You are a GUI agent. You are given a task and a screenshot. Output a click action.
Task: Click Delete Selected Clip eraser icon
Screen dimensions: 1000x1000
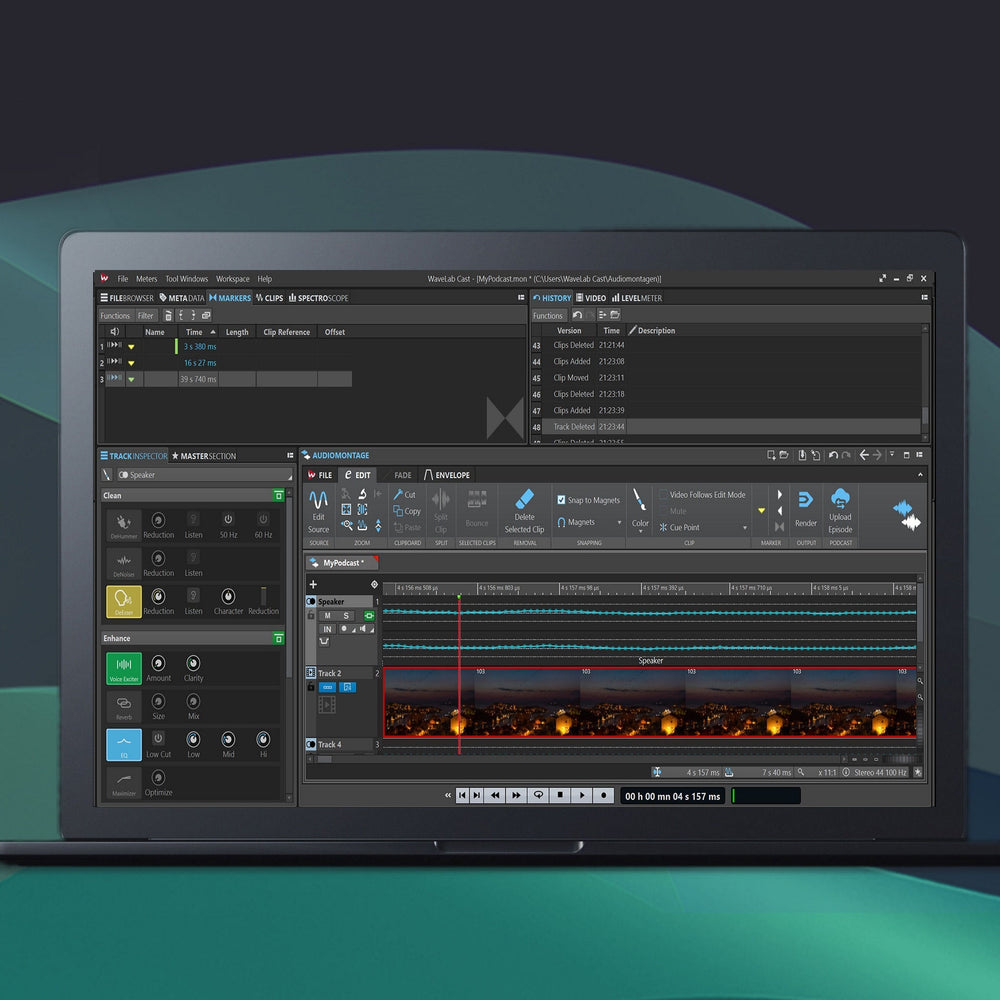[x=524, y=499]
